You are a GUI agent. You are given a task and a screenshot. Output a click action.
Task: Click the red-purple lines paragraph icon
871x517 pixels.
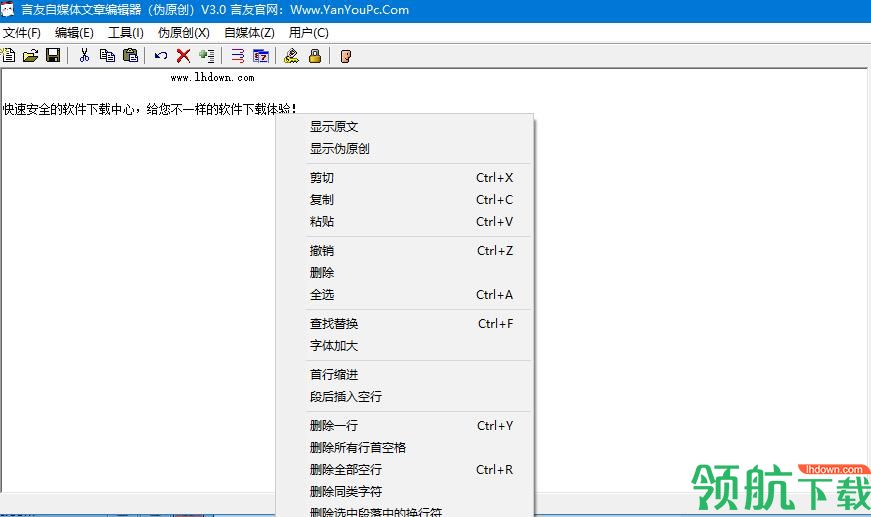click(x=238, y=56)
